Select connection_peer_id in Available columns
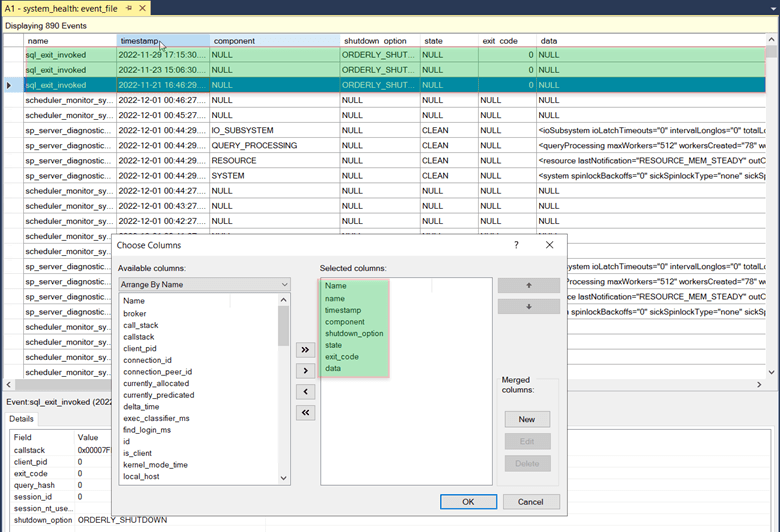 click(158, 372)
